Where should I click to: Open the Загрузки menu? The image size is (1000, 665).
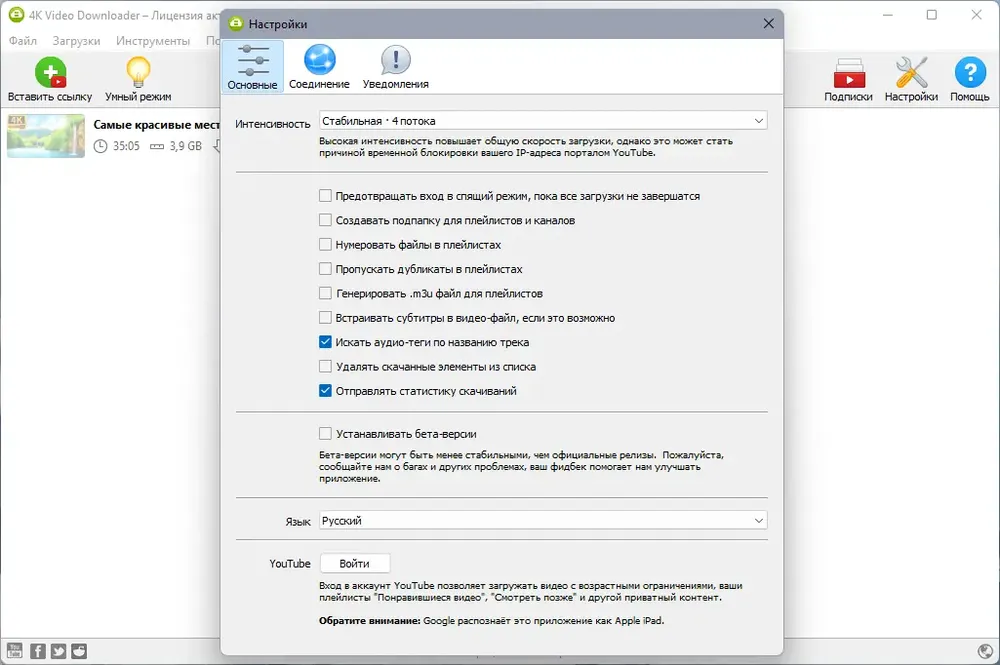(x=76, y=41)
